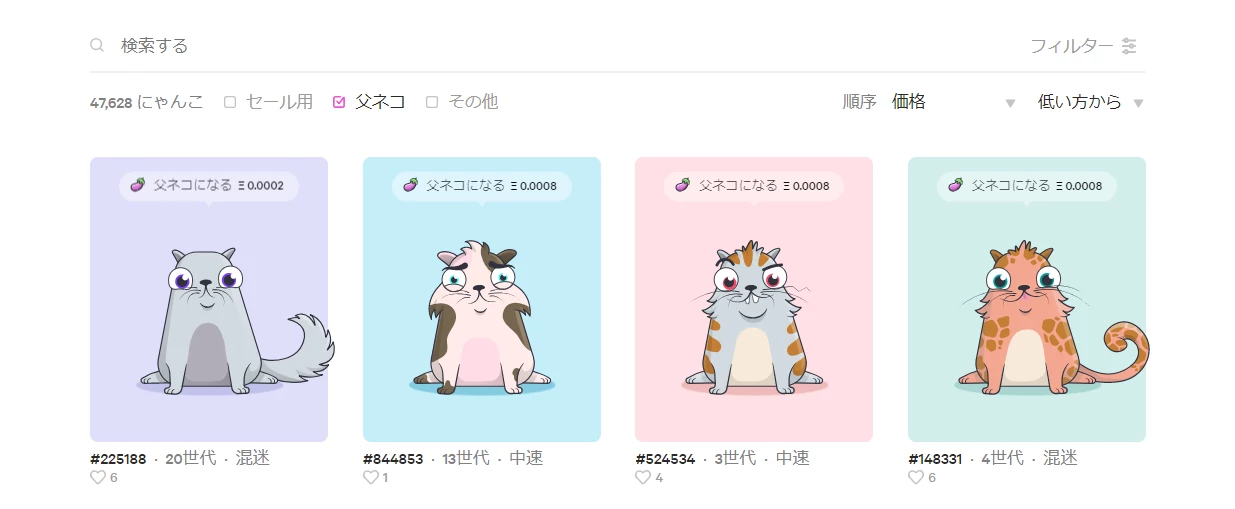
Task: Open kitty #148331 title link
Action: click(x=935, y=459)
